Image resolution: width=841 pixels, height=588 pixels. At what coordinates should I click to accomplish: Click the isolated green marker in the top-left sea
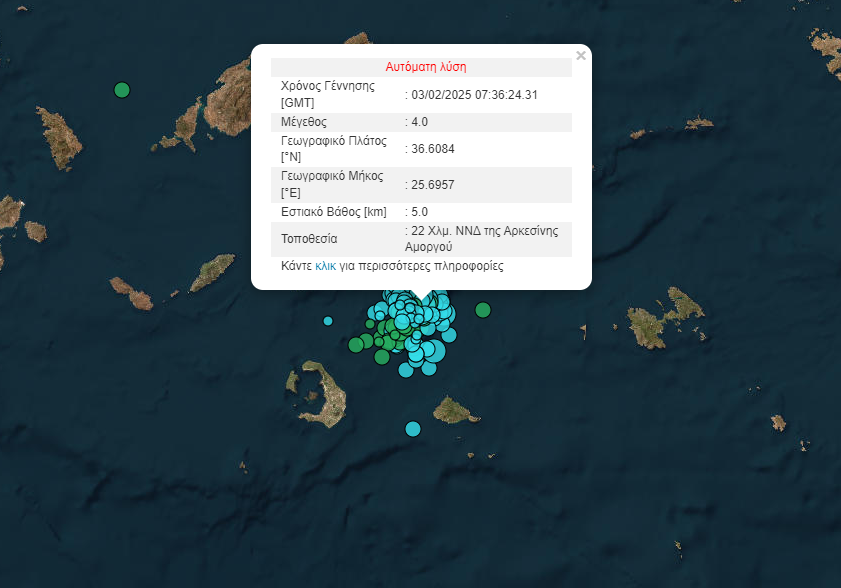[122, 90]
